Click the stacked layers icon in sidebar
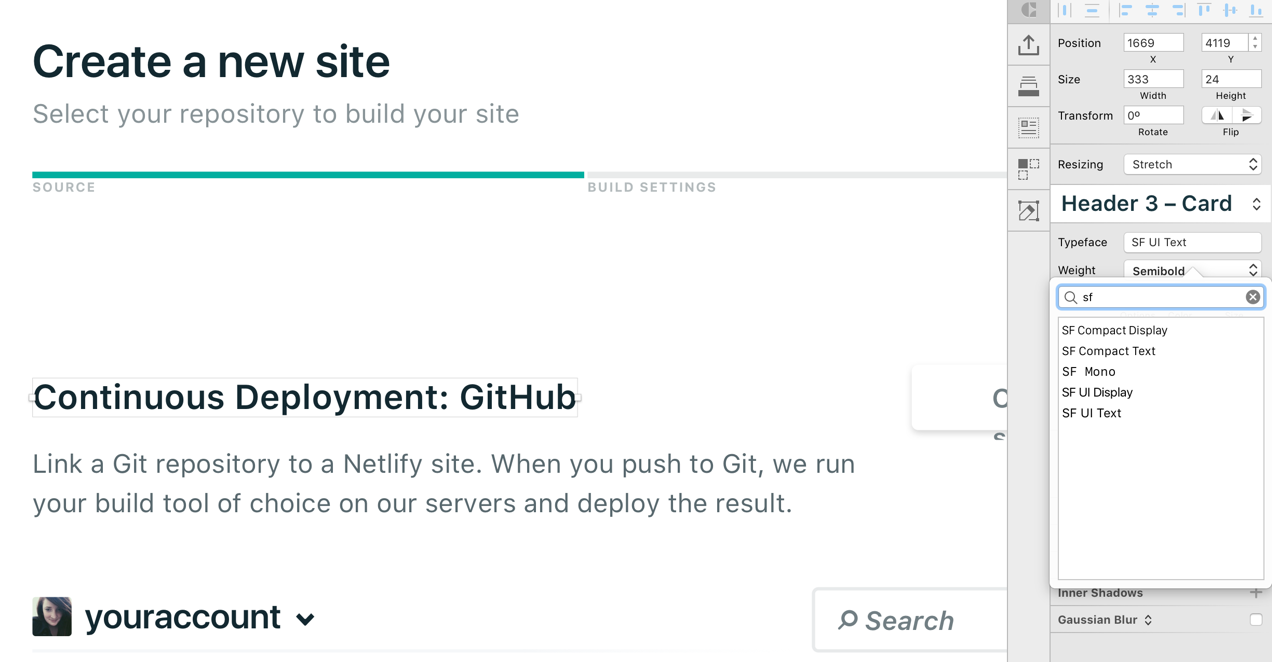The width and height of the screenshot is (1272, 662). click(x=1028, y=86)
